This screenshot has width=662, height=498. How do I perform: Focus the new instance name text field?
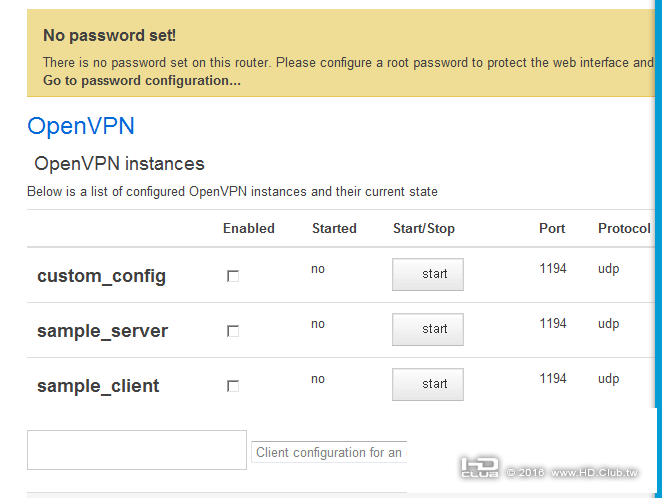[136, 450]
